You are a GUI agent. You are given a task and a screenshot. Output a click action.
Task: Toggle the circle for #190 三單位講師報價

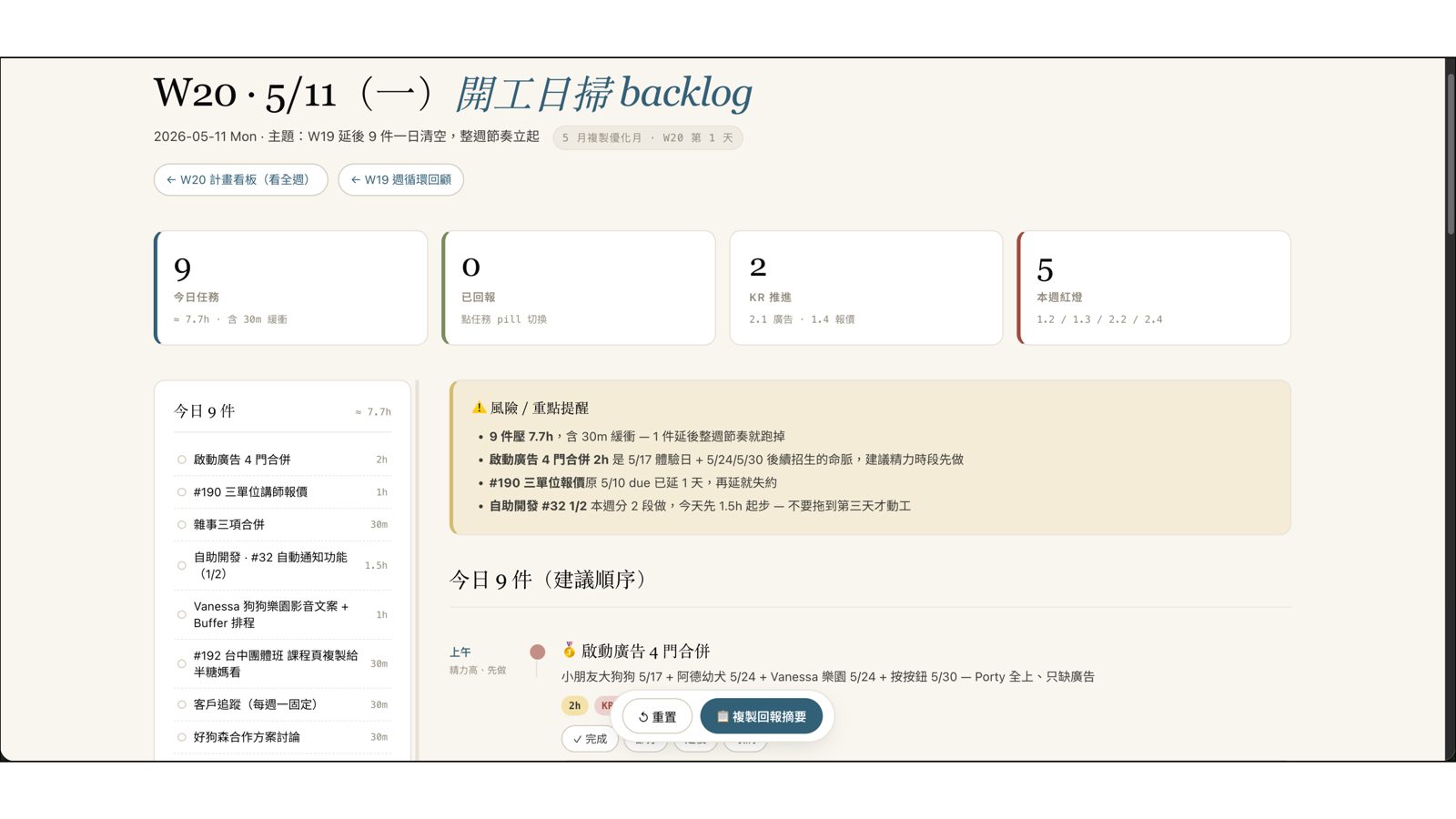tap(182, 492)
